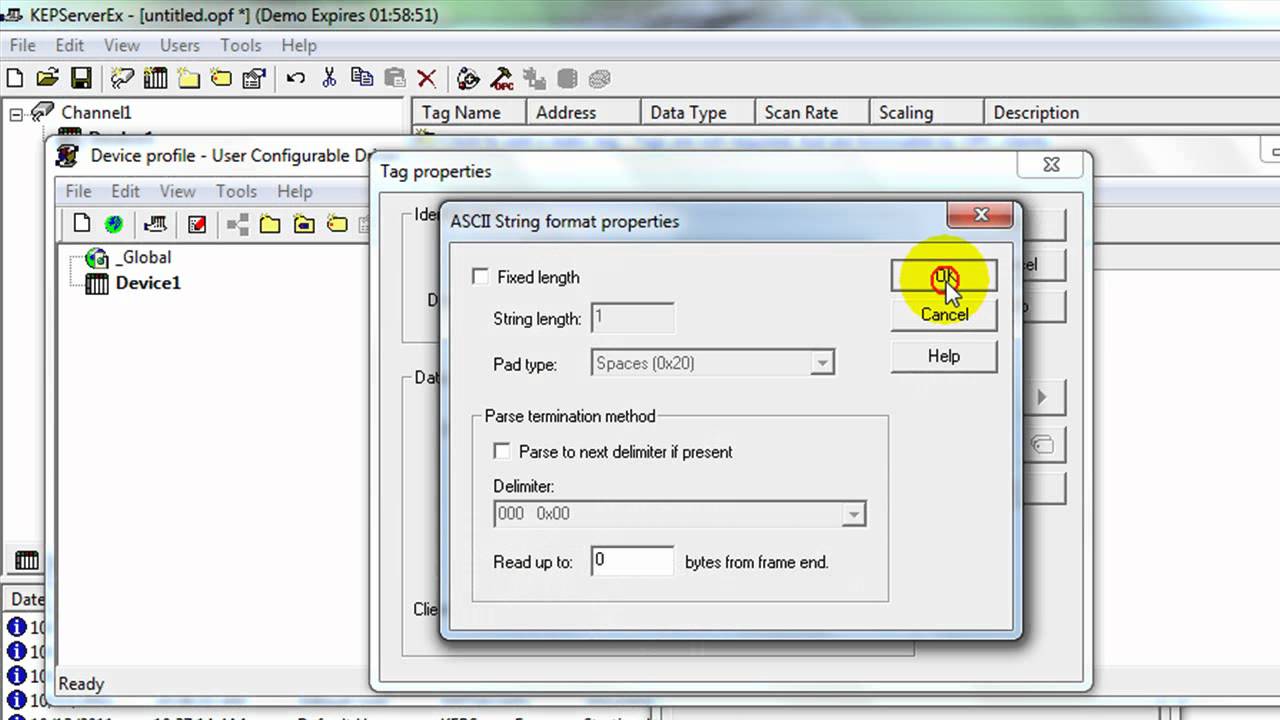The width and height of the screenshot is (1280, 720).
Task: Open Help menu in Device profile window
Action: [x=295, y=191]
